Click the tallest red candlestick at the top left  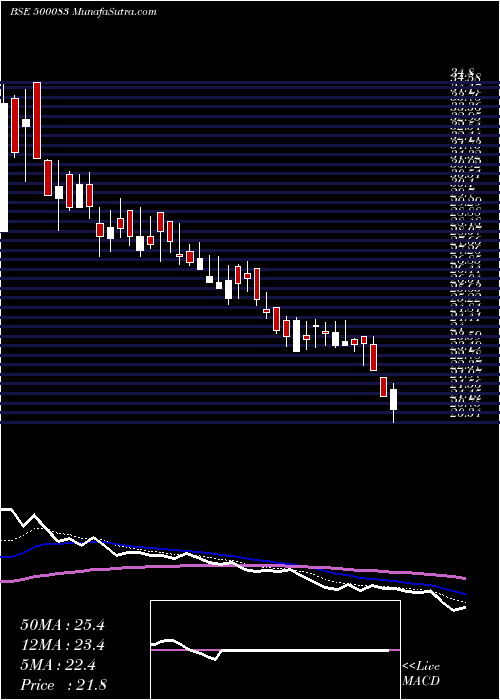[37, 121]
